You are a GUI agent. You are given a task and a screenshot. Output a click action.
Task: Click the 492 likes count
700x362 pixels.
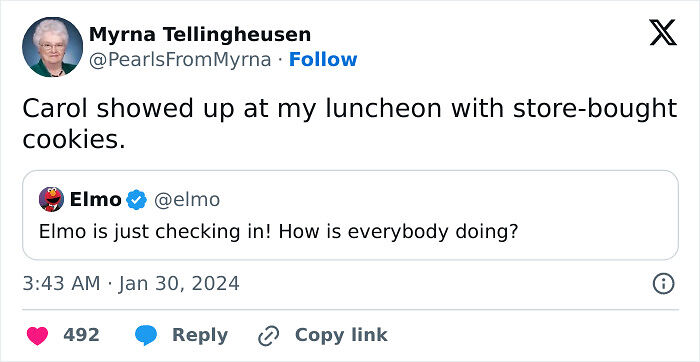[x=81, y=335]
